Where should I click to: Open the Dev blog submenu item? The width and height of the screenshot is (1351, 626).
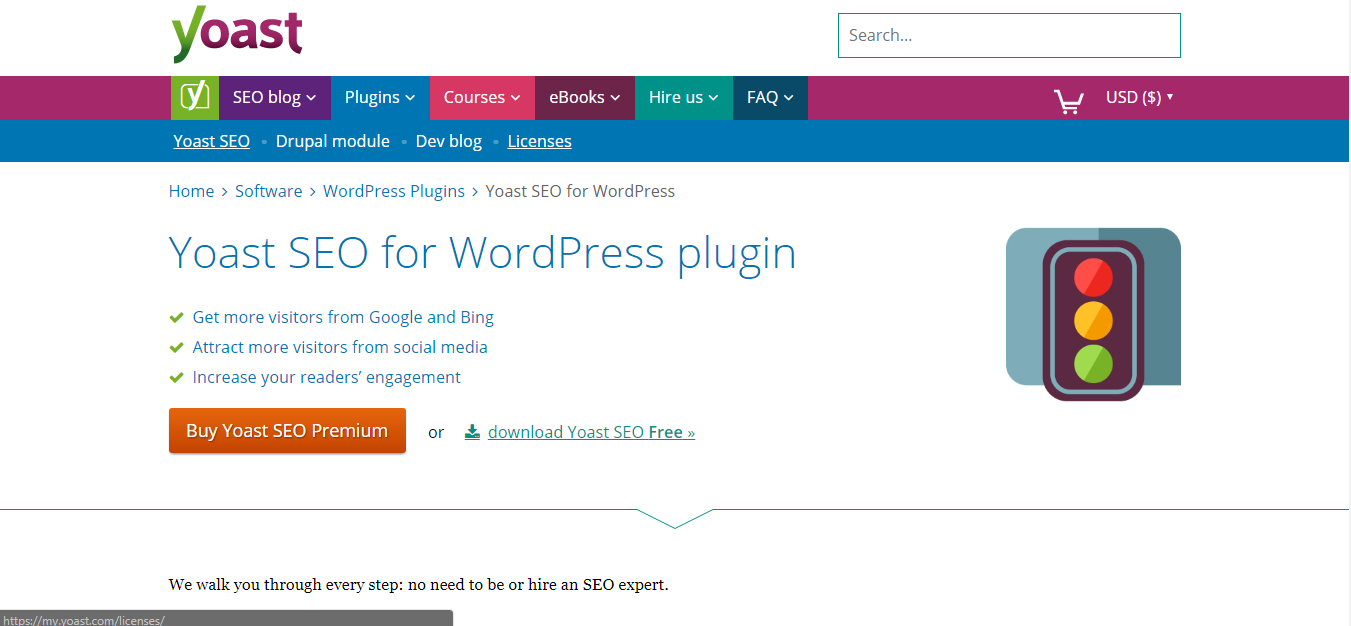click(x=449, y=141)
